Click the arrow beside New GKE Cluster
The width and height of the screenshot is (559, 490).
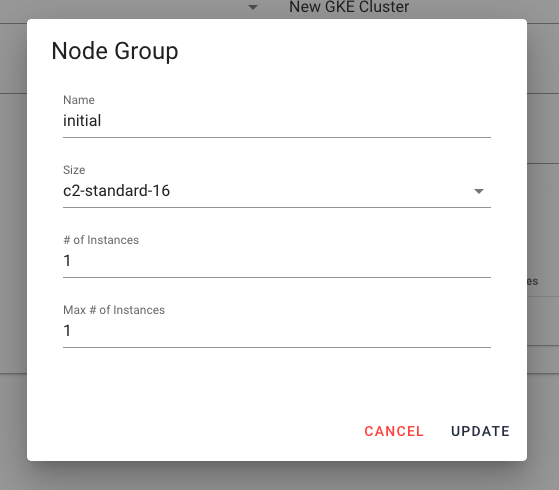(x=253, y=7)
